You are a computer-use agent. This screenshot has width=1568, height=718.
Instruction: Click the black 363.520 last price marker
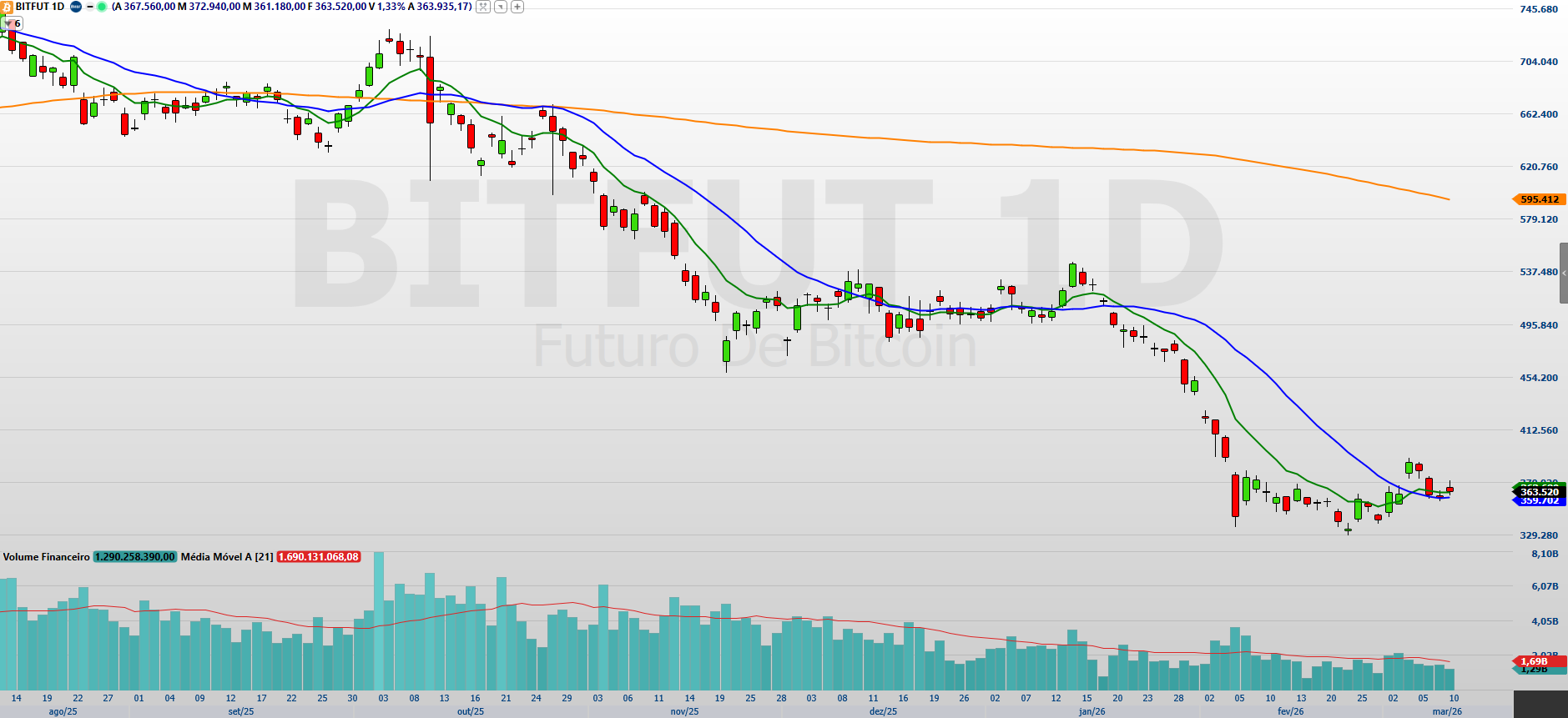1539,492
